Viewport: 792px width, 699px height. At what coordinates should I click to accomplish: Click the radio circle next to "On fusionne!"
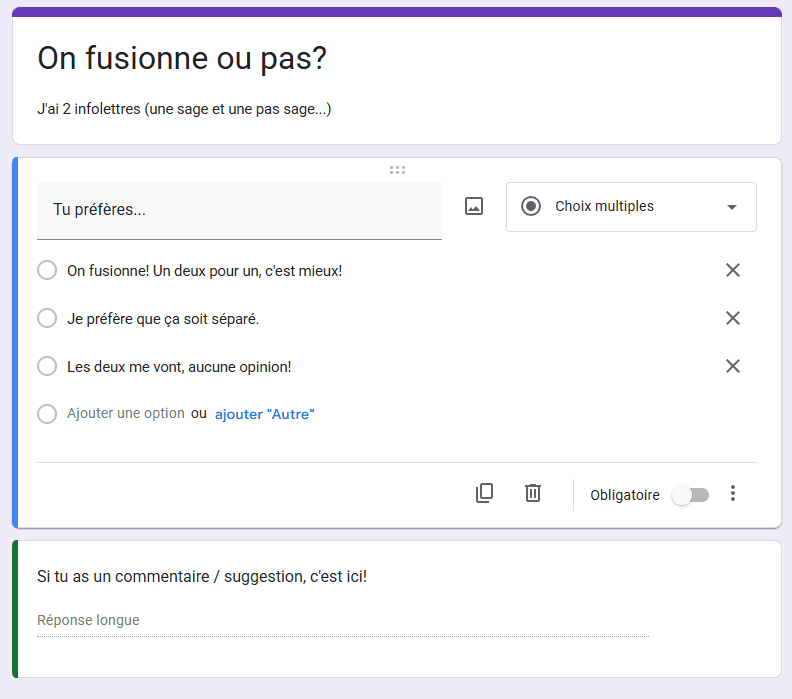click(x=47, y=270)
